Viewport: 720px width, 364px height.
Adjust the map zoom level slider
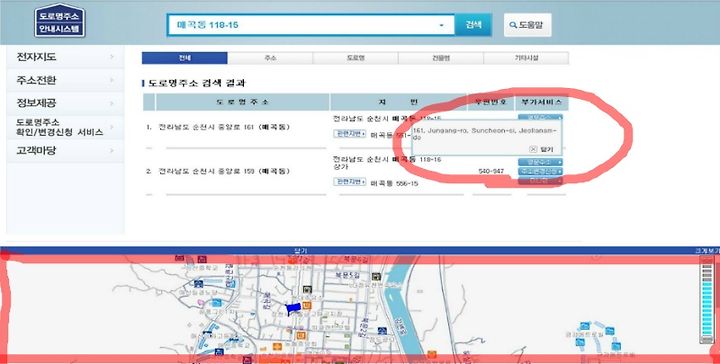point(706,300)
